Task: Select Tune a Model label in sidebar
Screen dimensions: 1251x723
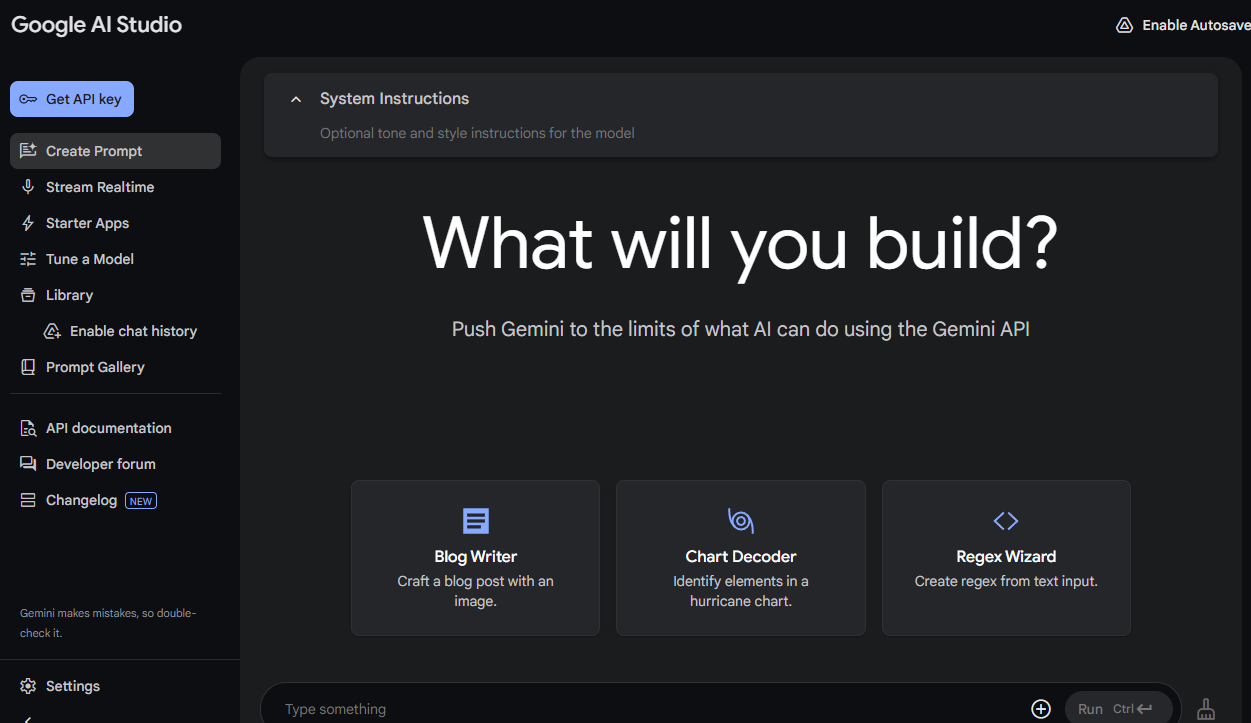Action: coord(90,259)
